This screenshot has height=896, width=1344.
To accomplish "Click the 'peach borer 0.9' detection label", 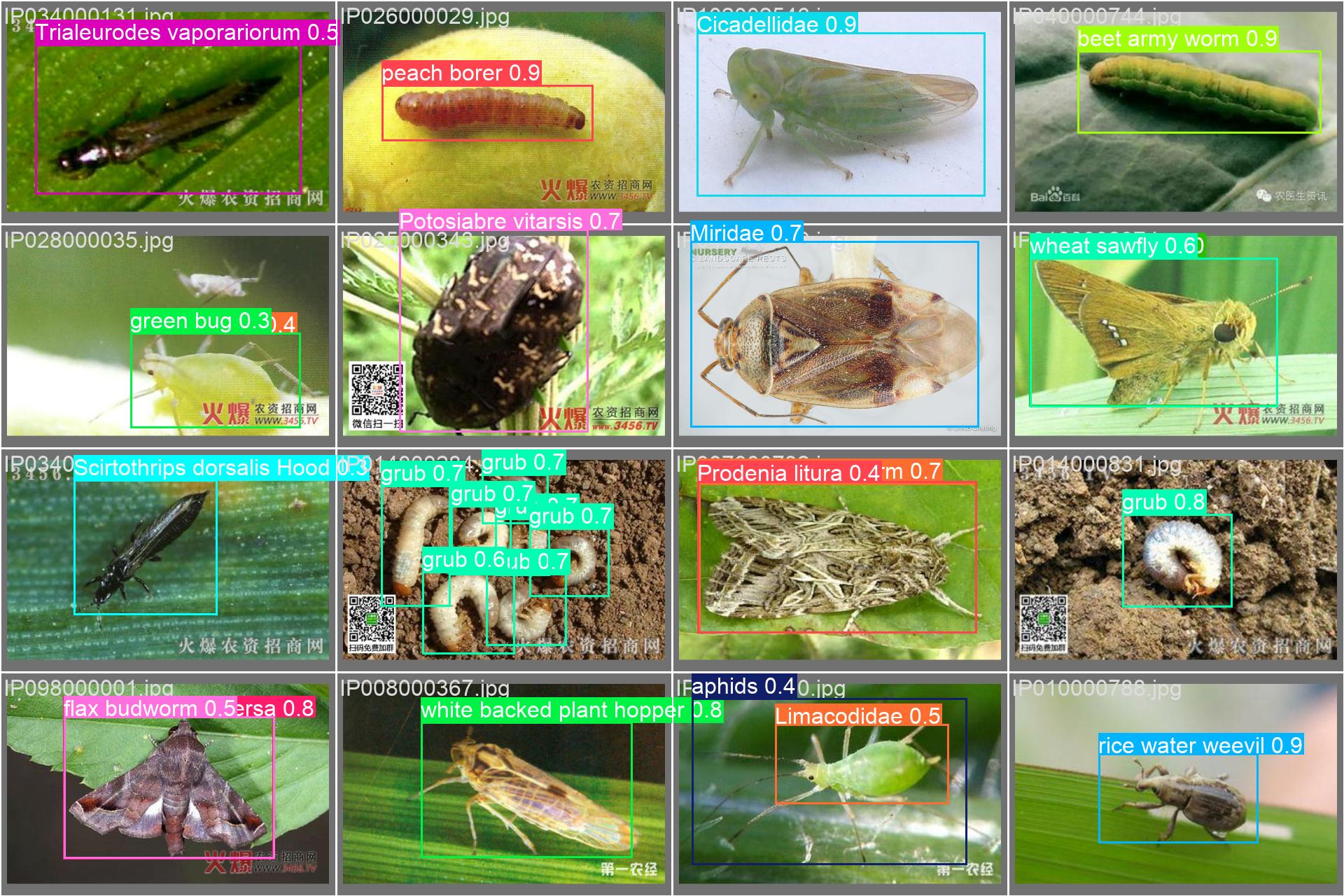I will pos(461,73).
